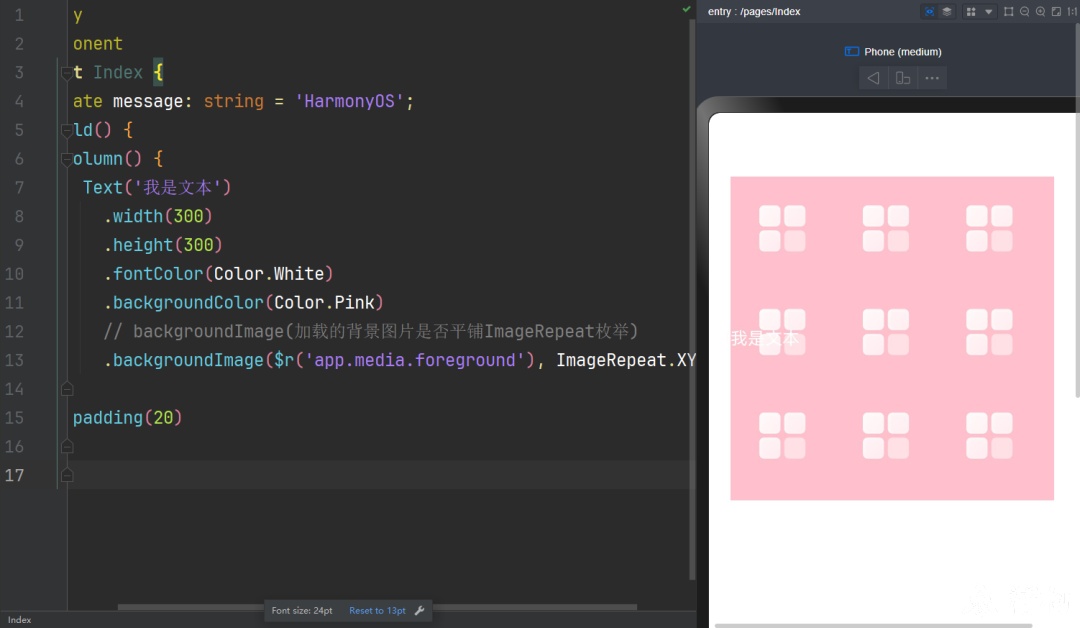Collapse the build() fold marker on line 5
Viewport: 1080px width, 628px height.
pos(67,130)
